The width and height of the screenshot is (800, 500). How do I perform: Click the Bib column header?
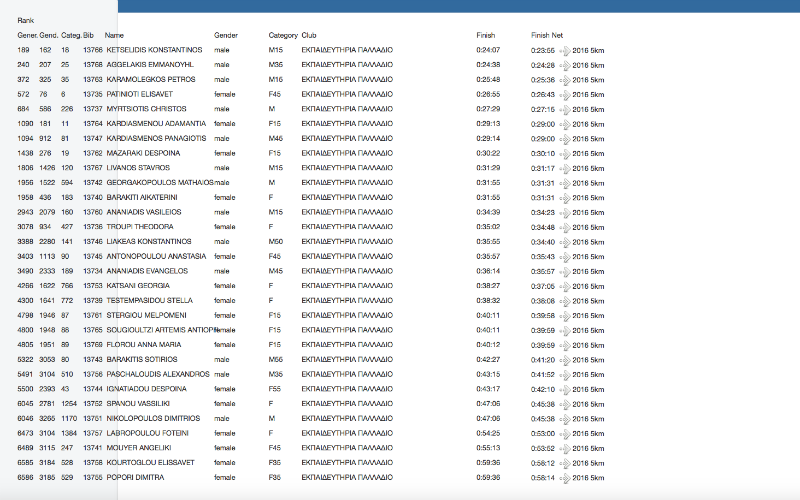click(89, 35)
